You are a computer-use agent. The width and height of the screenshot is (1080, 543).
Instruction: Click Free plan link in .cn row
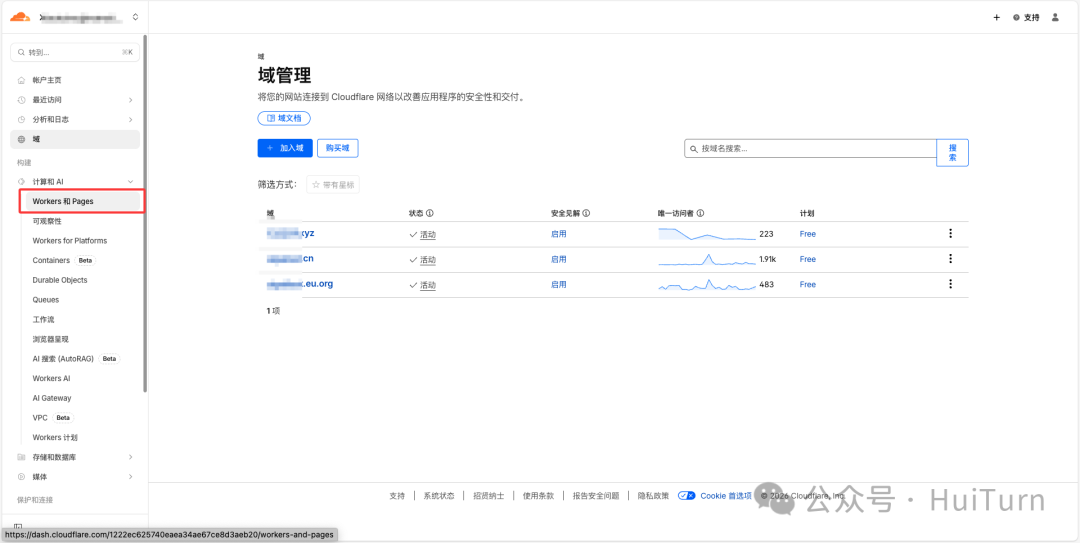[807, 259]
